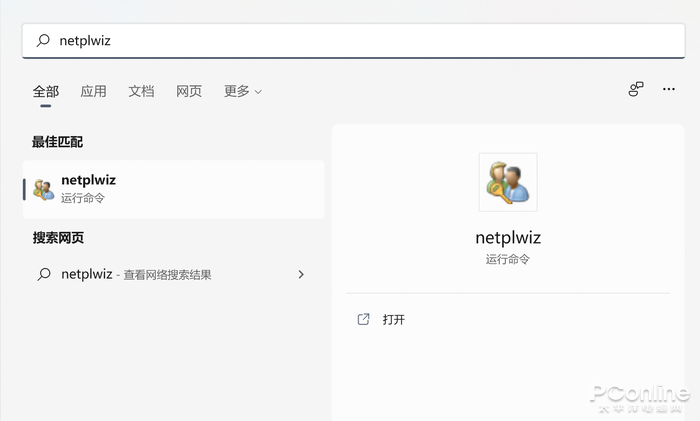The image size is (700, 421).
Task: Switch to the 应用 tab
Action: tap(93, 92)
